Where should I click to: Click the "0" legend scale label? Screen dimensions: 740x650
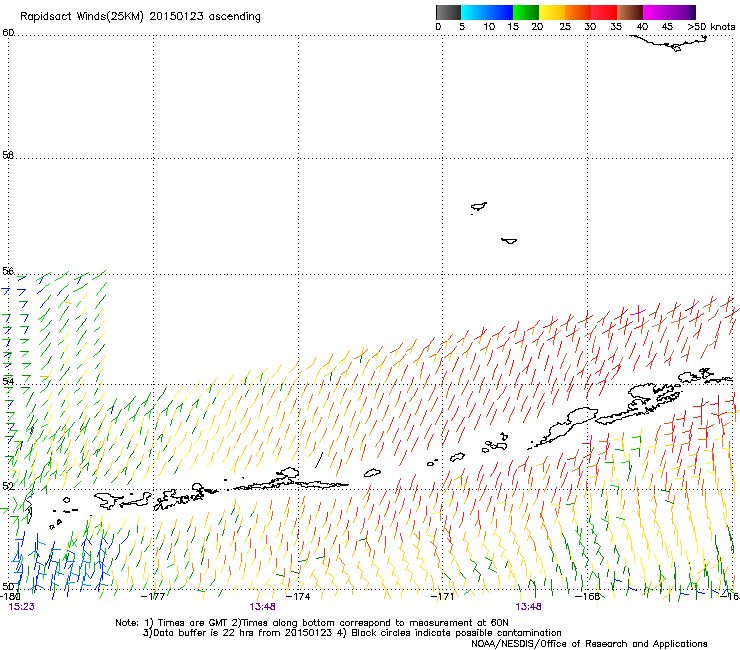click(438, 27)
